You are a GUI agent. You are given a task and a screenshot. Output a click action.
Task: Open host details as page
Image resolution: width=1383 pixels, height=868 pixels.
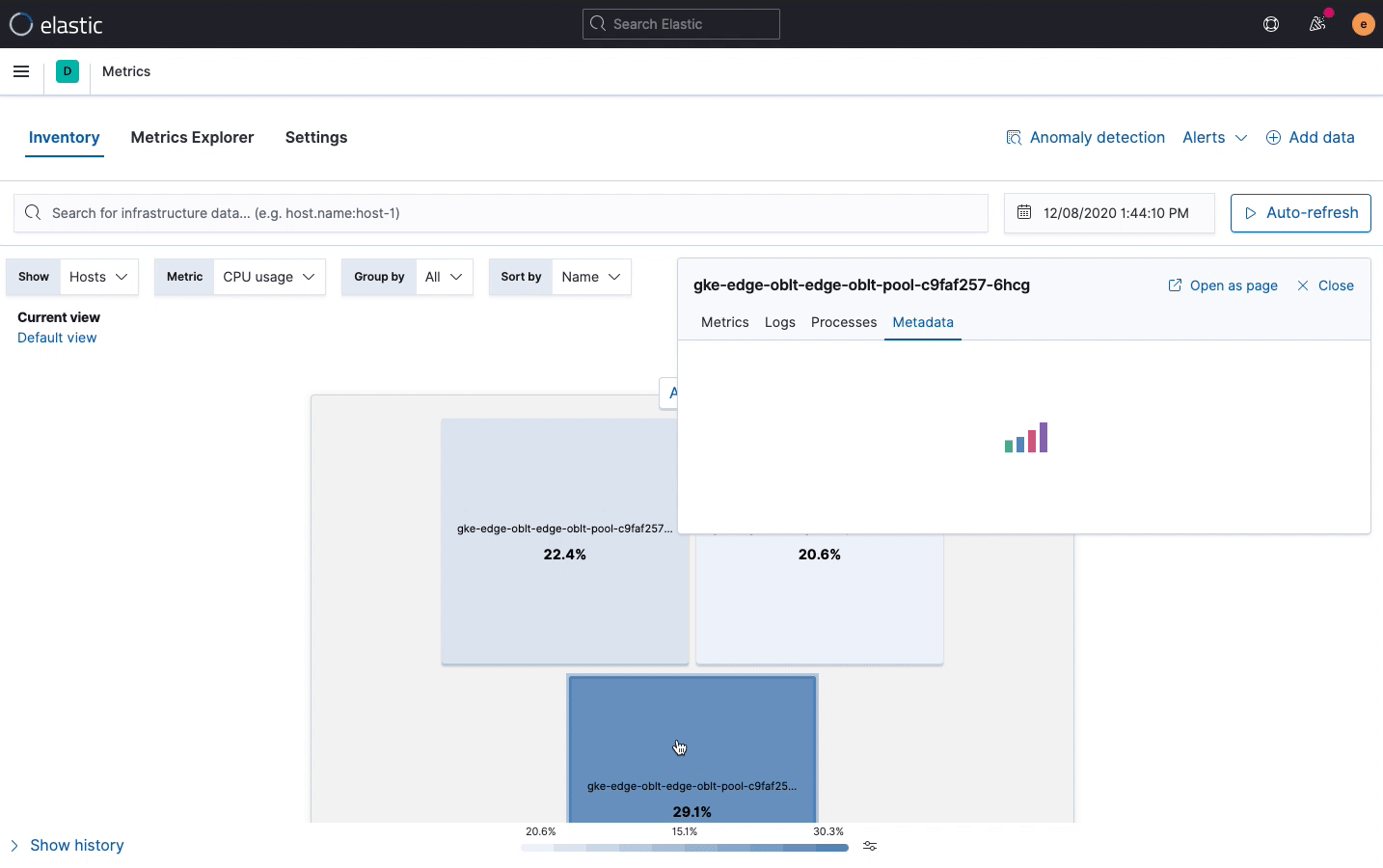click(x=1222, y=285)
